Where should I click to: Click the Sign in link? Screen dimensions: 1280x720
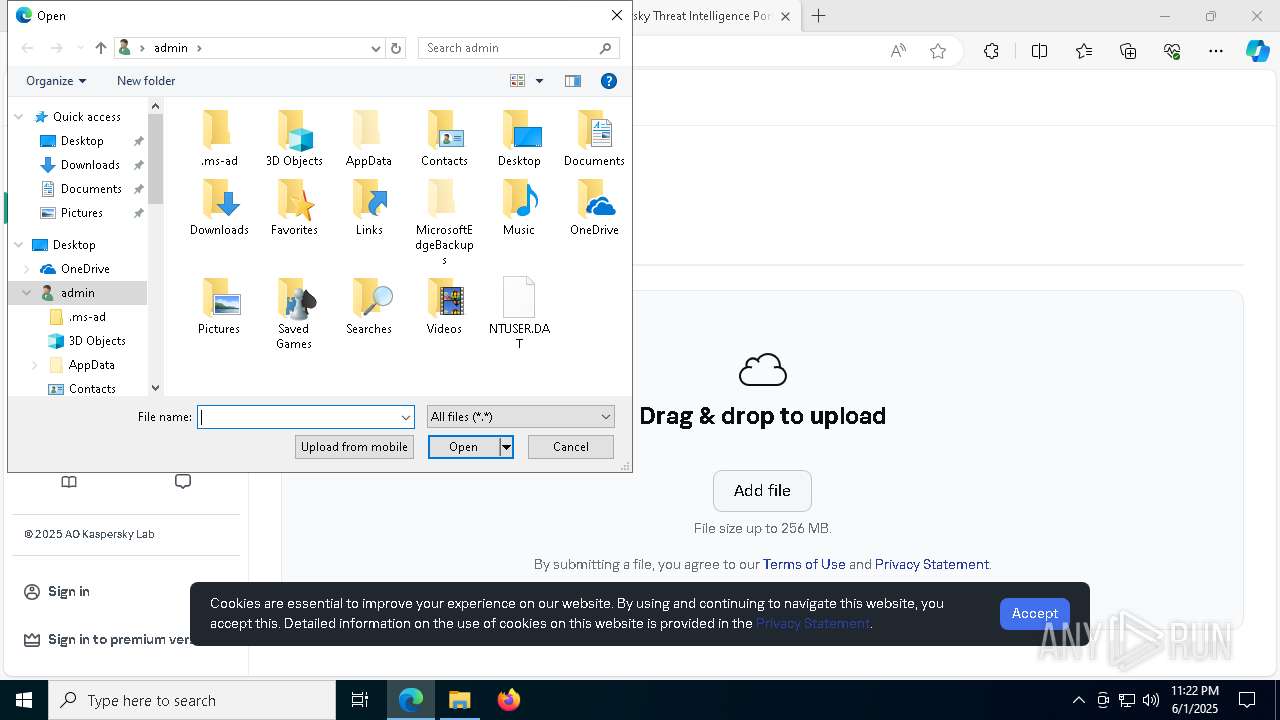69,592
